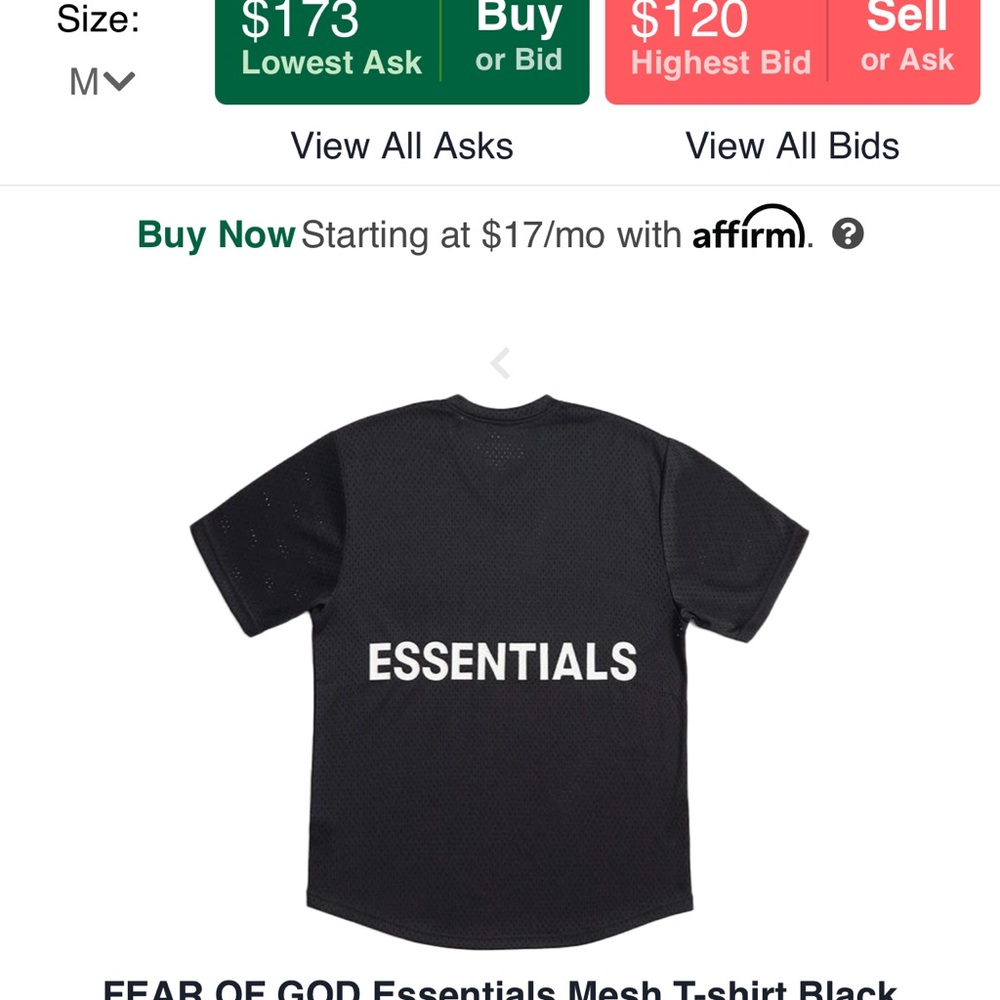Click the 'or Ask' text on the red button
The image size is (1000, 1000).
tap(906, 60)
